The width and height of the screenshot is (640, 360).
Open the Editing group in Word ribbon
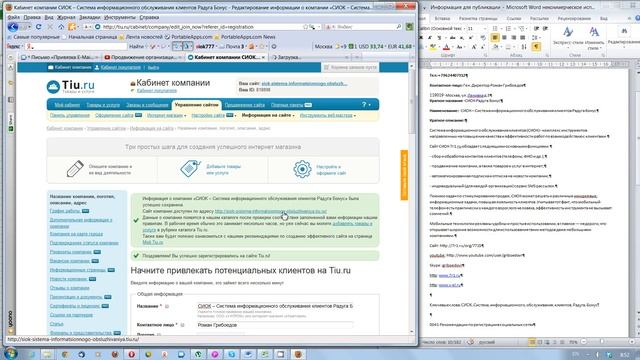624,37
